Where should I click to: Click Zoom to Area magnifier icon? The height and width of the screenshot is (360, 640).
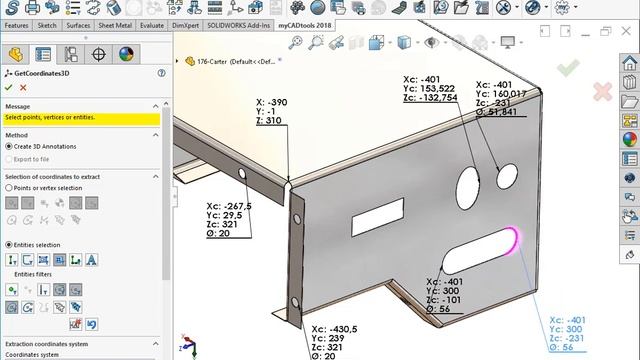coord(316,42)
